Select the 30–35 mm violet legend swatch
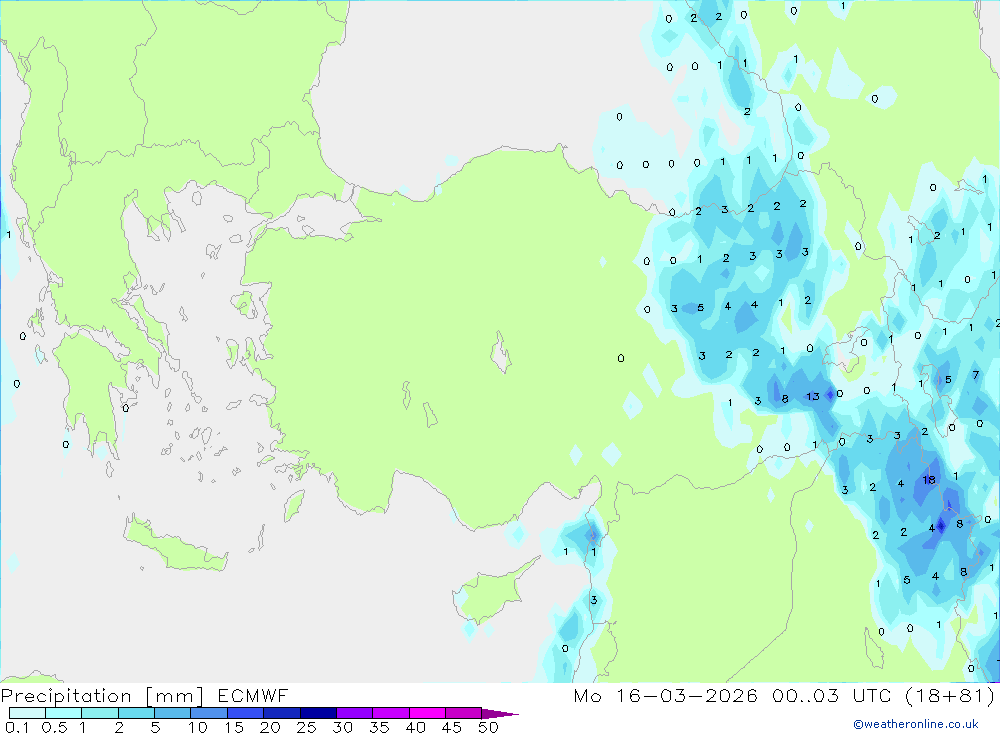The width and height of the screenshot is (1000, 733). pyautogui.click(x=355, y=713)
